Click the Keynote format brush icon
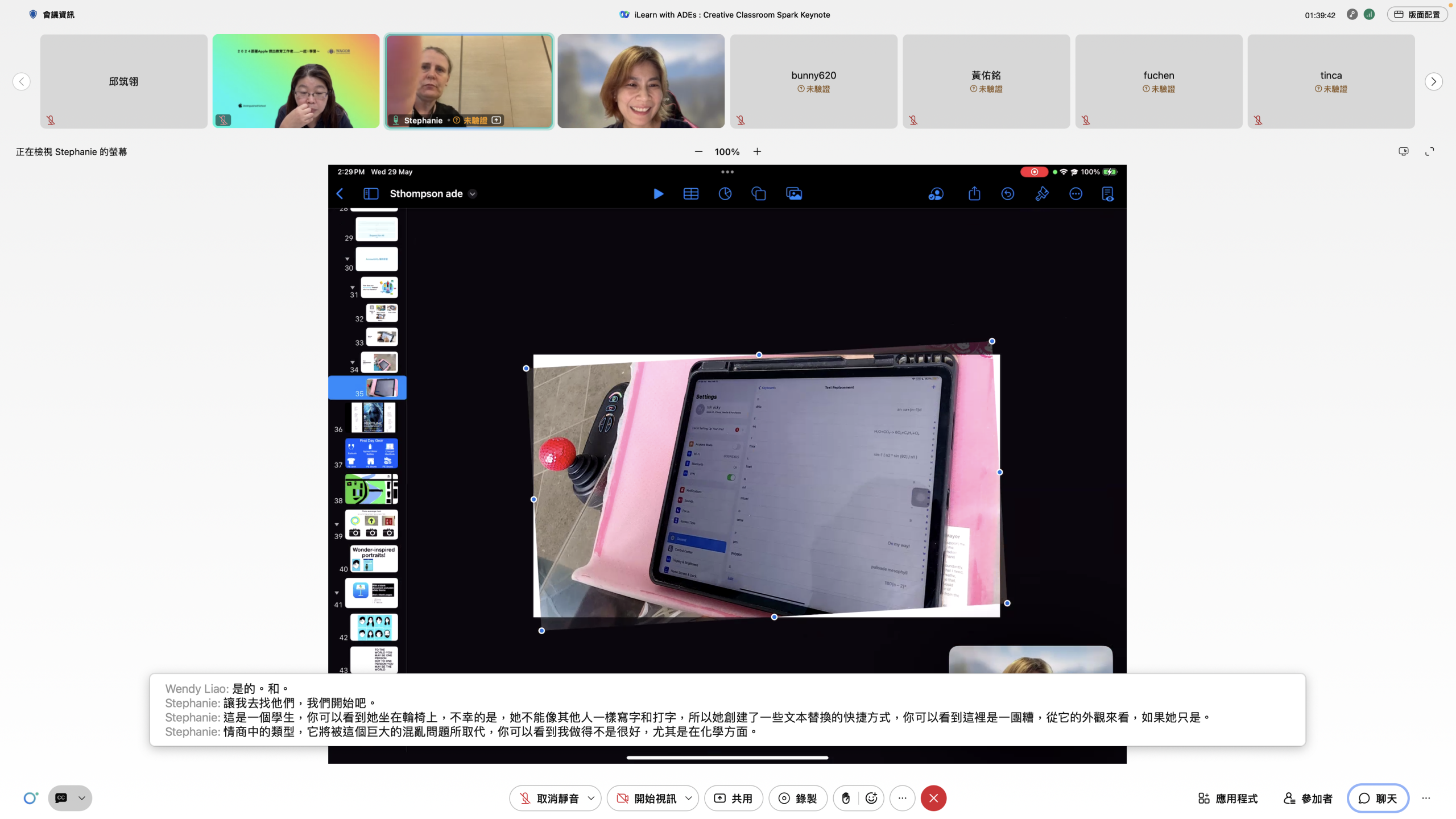The image size is (1456, 819). point(1041,194)
